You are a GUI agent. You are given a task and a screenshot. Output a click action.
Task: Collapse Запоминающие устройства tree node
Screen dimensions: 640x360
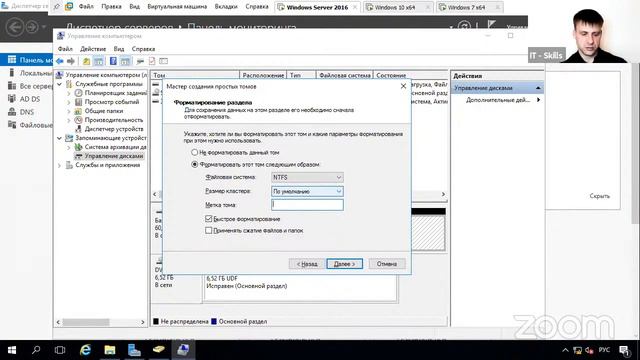click(x=60, y=138)
